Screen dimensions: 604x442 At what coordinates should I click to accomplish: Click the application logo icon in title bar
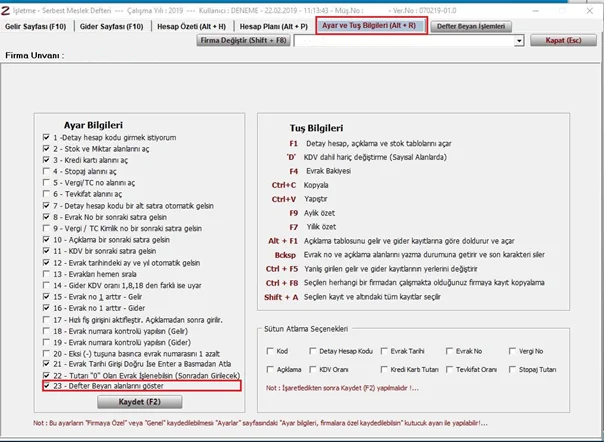5,10
